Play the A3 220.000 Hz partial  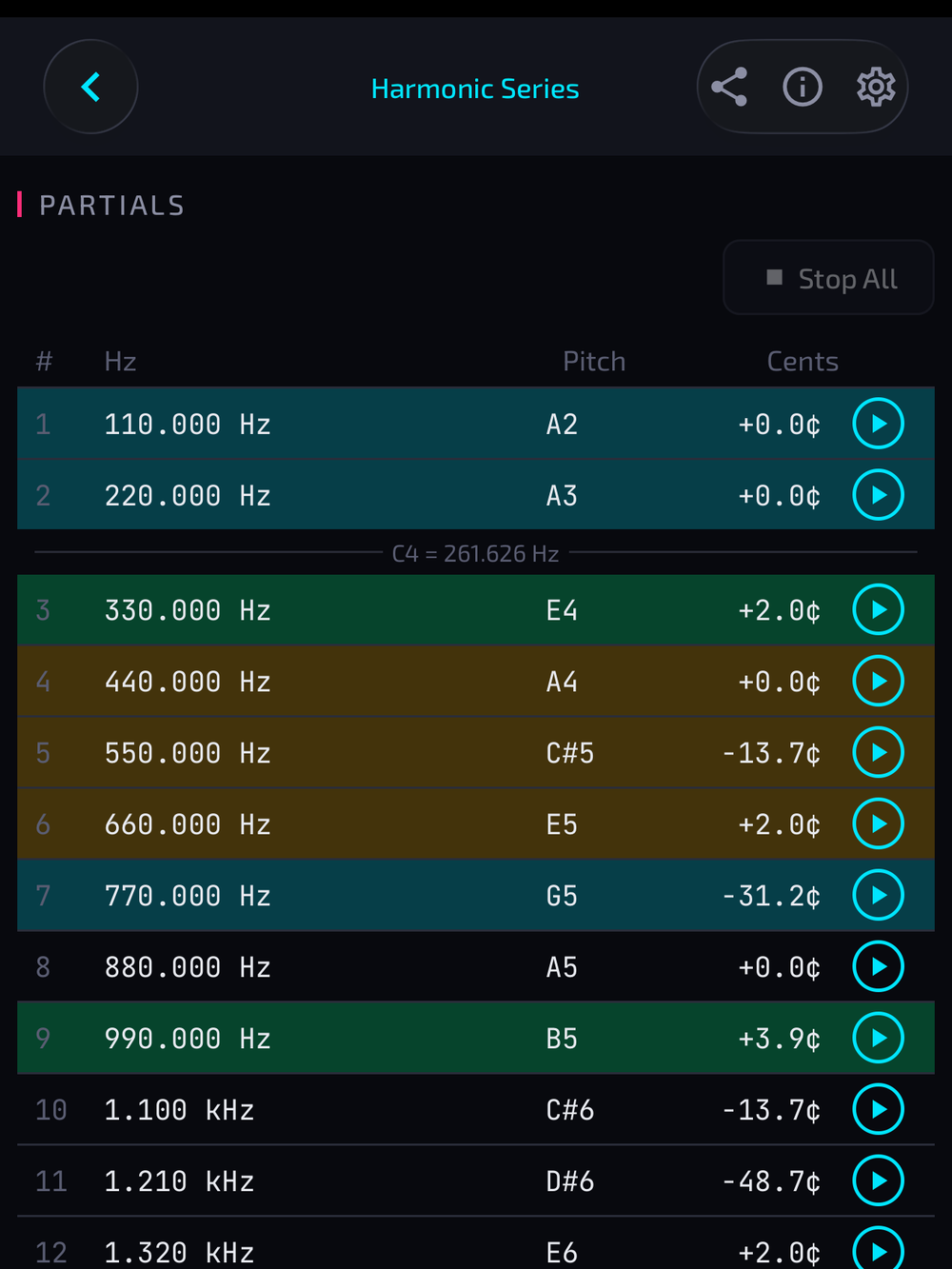[878, 495]
